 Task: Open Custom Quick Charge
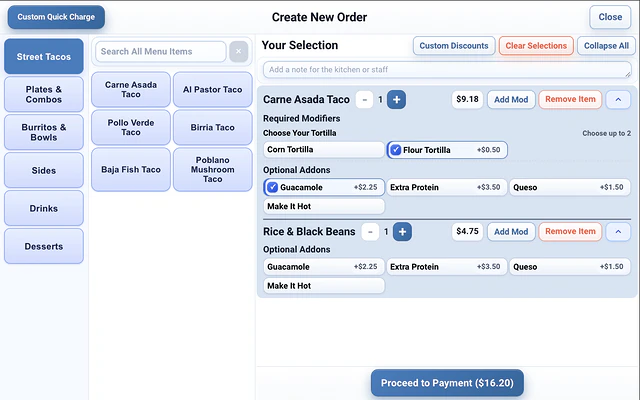pyautogui.click(x=56, y=17)
